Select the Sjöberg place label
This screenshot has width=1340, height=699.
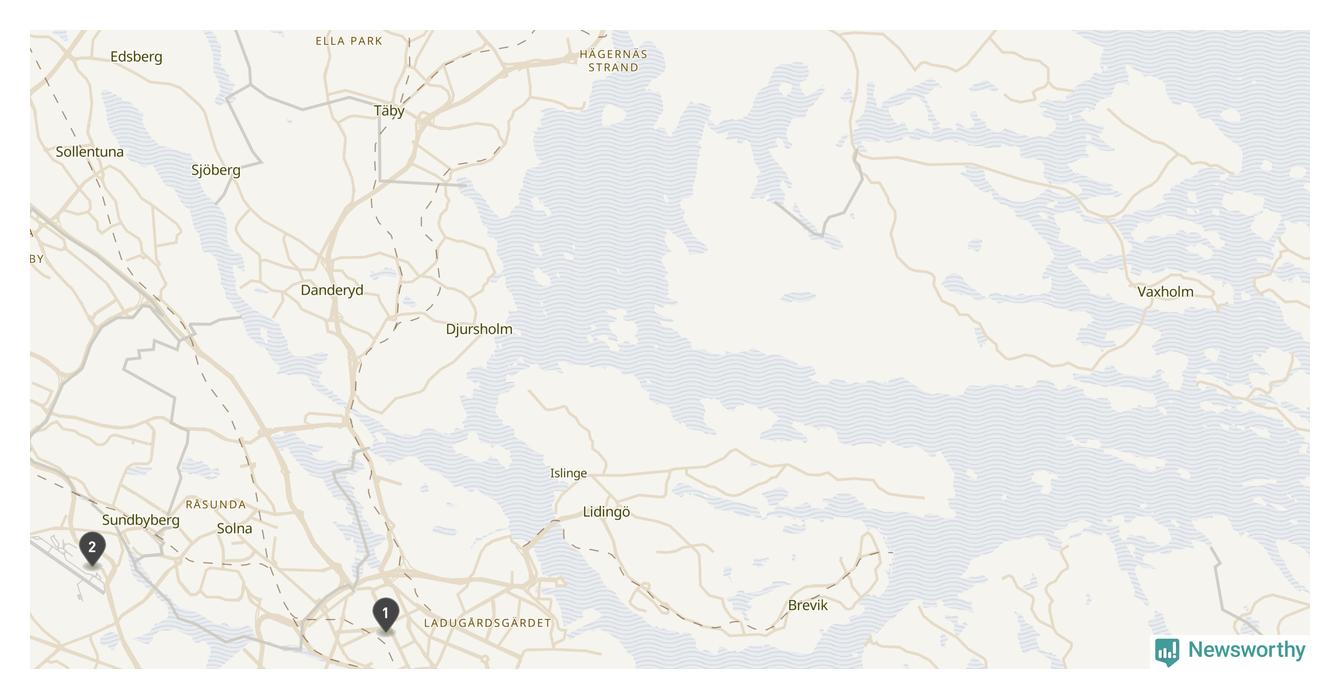pos(216,170)
